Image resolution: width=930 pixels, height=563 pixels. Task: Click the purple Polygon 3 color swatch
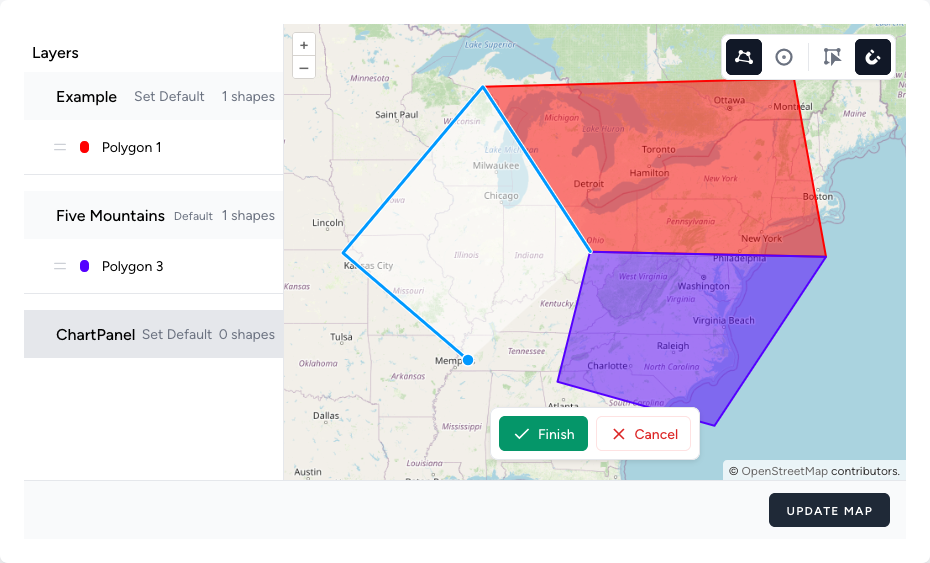pos(84,266)
